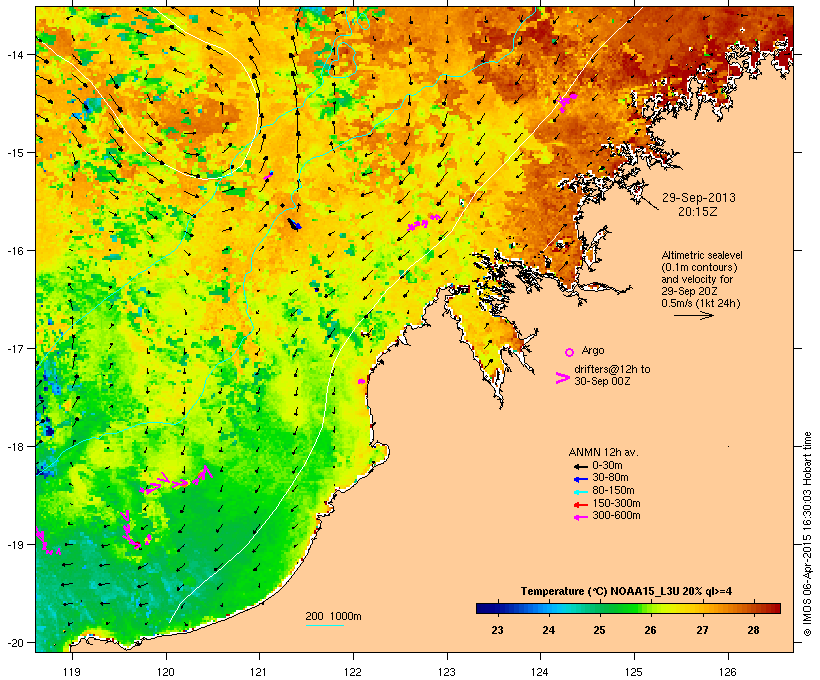Click the longitude axis label 122
The height and width of the screenshot is (680, 820).
pyautogui.click(x=353, y=672)
